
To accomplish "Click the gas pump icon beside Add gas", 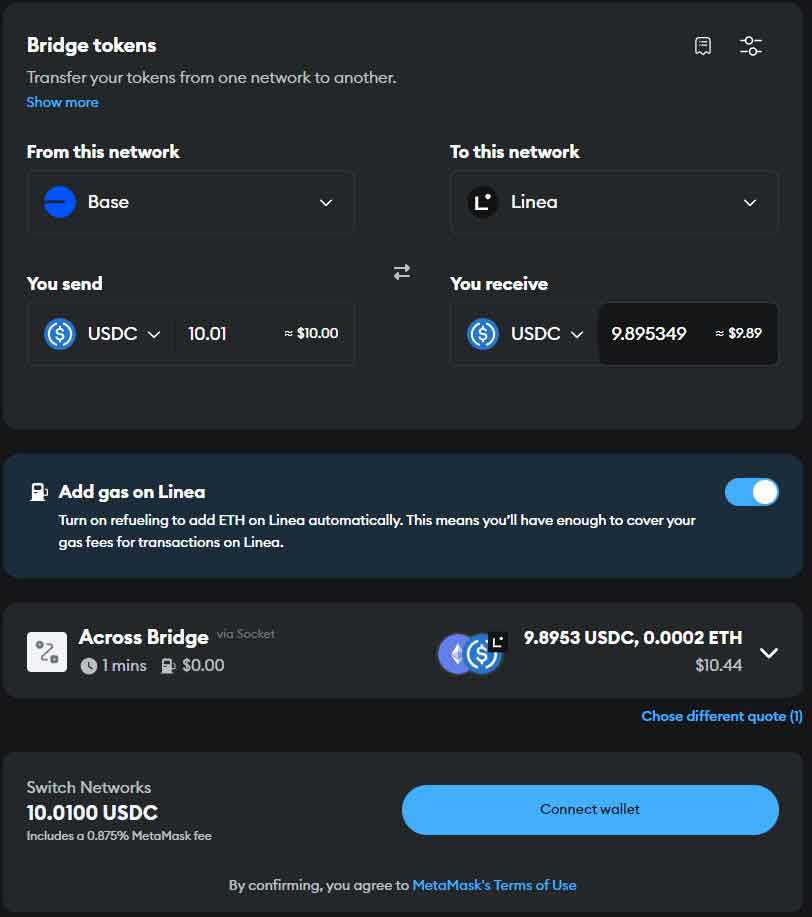I will tap(39, 492).
